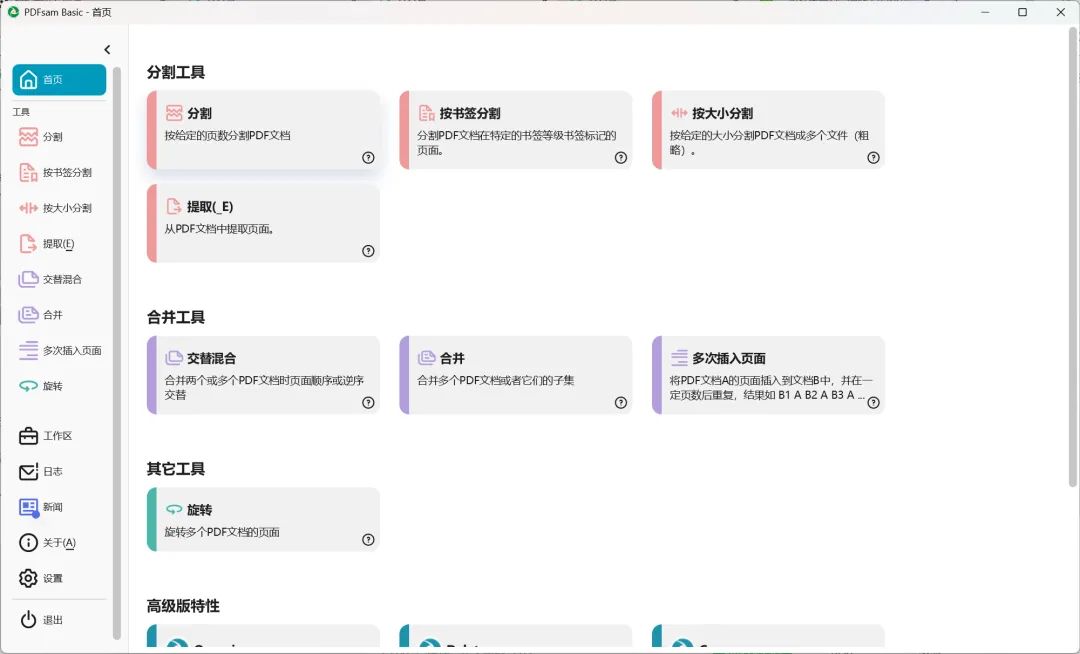The height and width of the screenshot is (654, 1080).
Task: Maximize the PDFsam Basic window
Action: coord(1023,12)
